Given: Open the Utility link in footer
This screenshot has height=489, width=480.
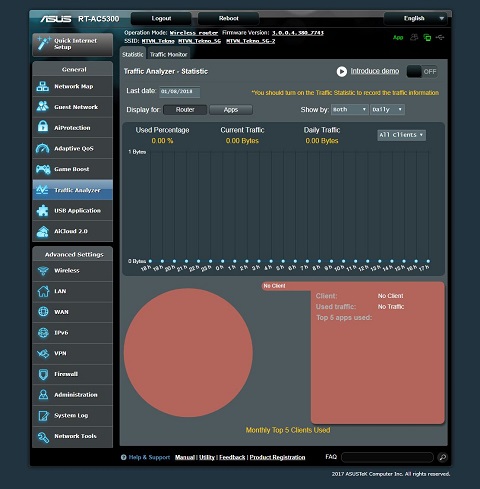Looking at the screenshot, I should click(x=207, y=457).
